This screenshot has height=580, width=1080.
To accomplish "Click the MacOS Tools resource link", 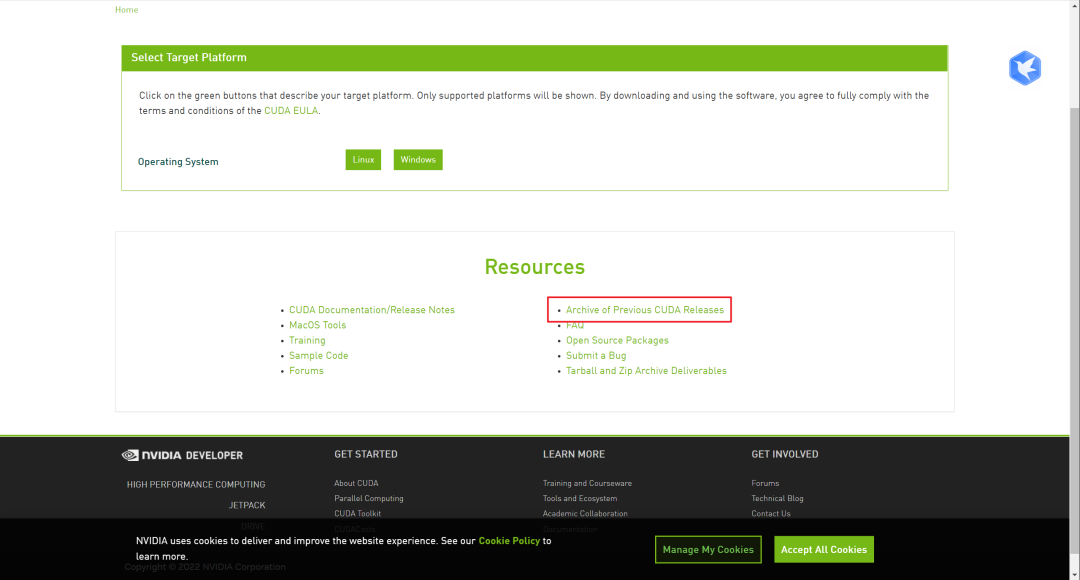I will pyautogui.click(x=317, y=325).
